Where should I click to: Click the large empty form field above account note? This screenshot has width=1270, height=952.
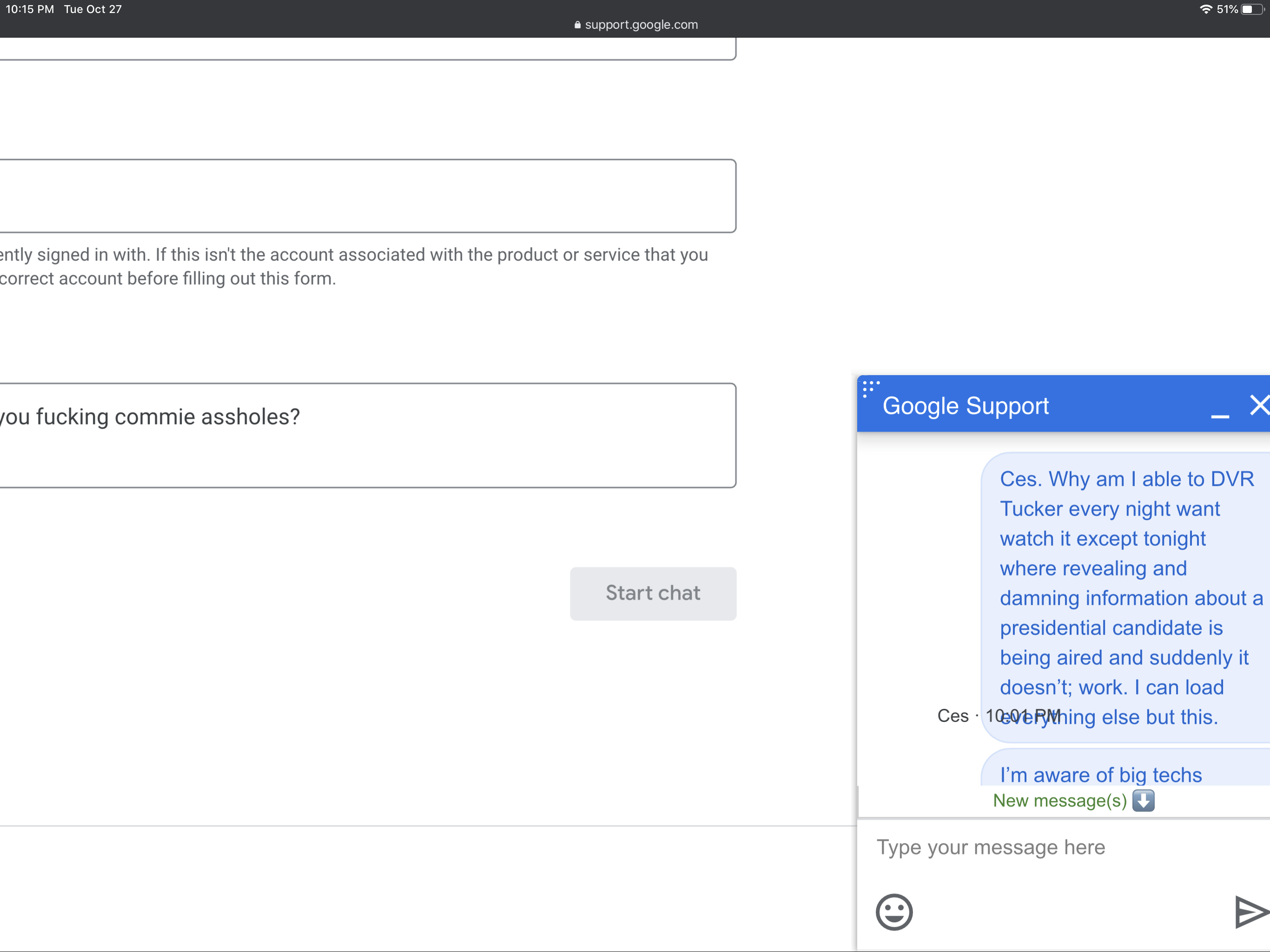click(367, 196)
